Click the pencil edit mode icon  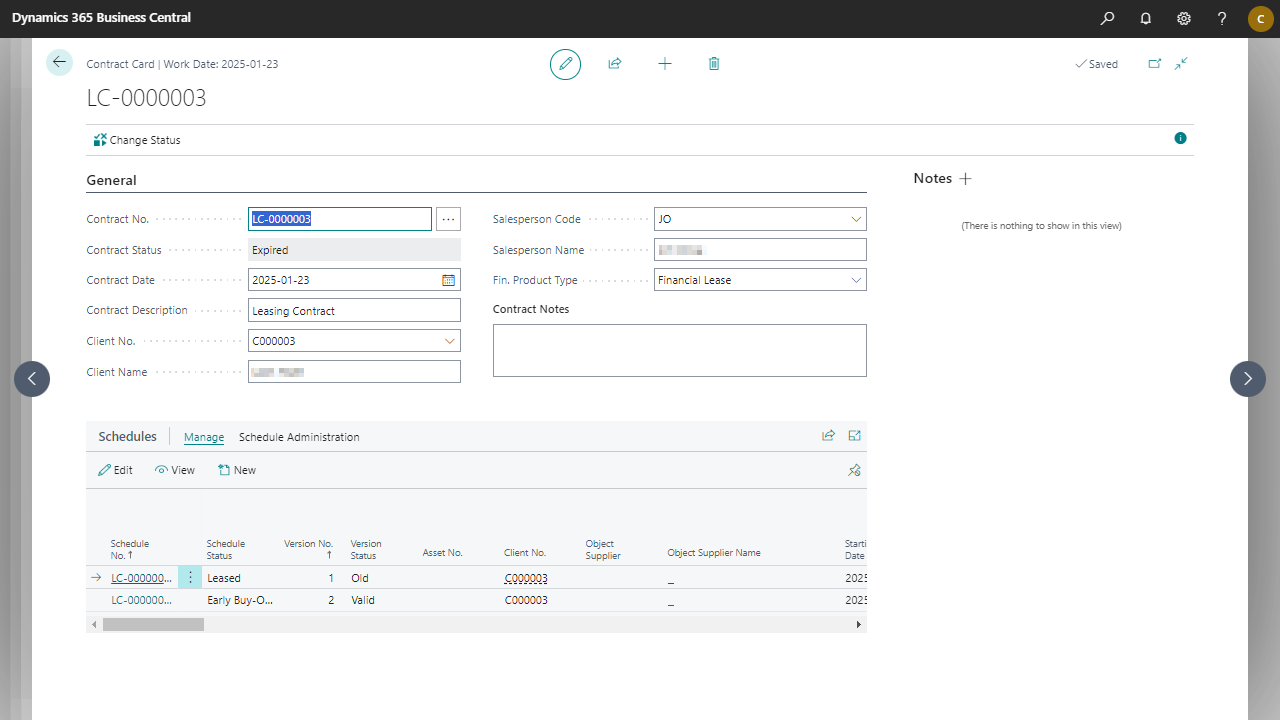[x=565, y=64]
